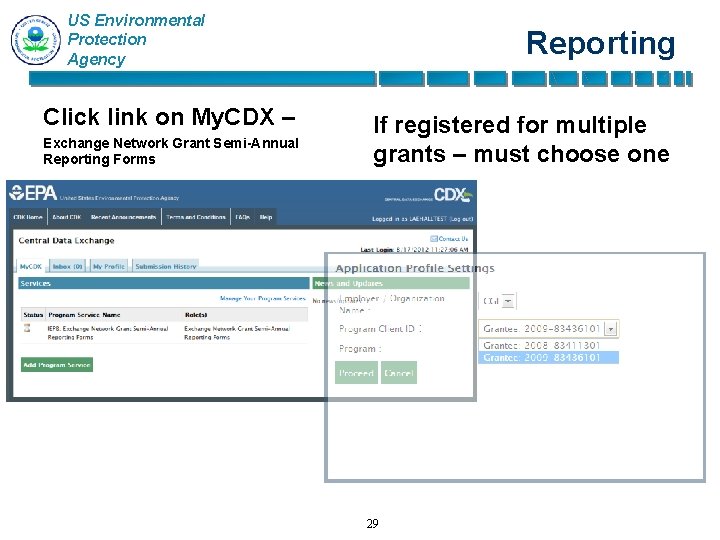This screenshot has height=540, width=720.
Task: Click the Cancel button
Action: click(x=399, y=373)
